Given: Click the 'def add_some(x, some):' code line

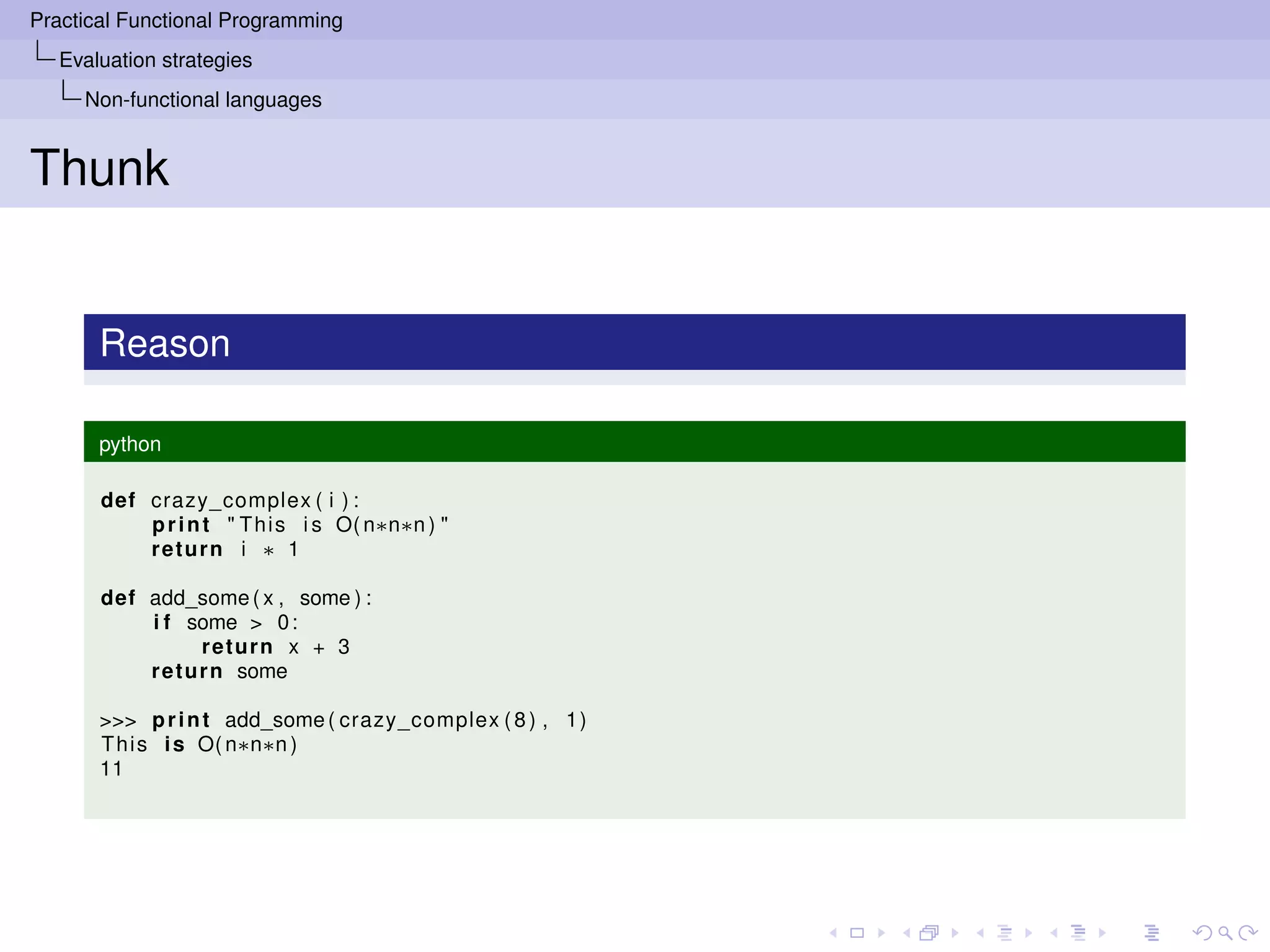Looking at the screenshot, I should (236, 598).
